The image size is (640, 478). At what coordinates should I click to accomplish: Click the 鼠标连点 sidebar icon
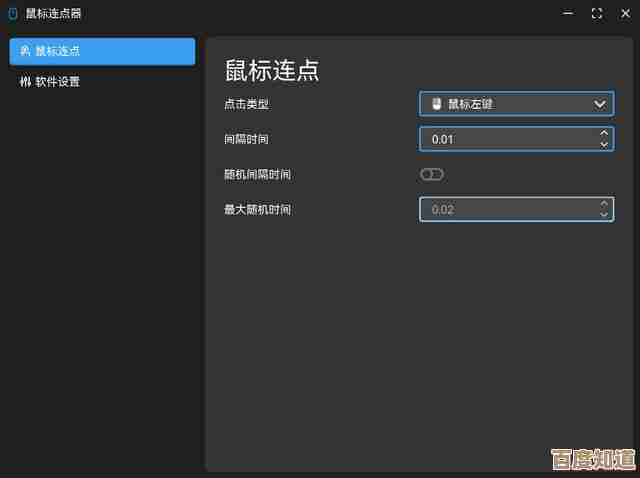[25, 51]
